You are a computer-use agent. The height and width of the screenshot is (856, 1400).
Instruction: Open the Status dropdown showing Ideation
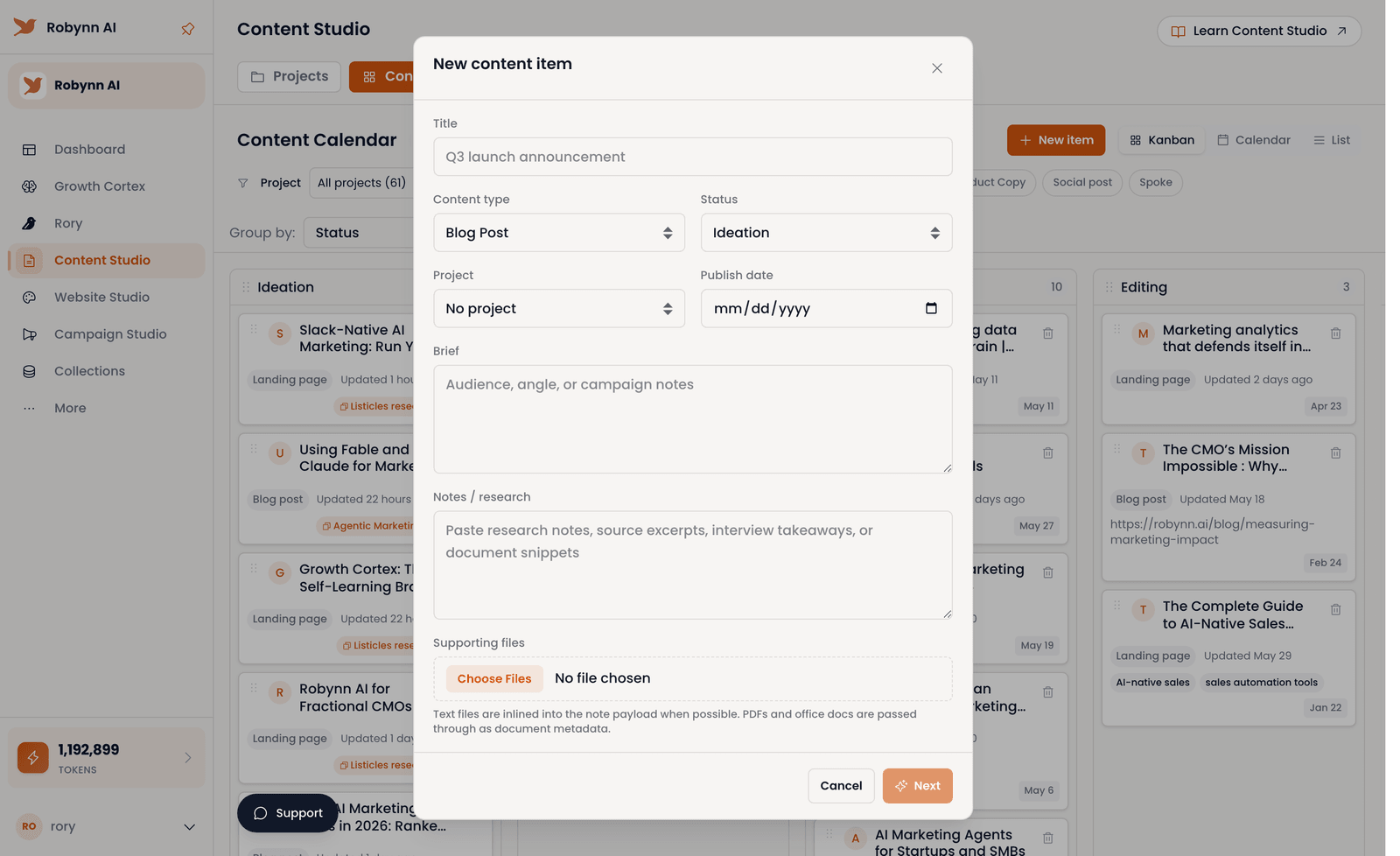click(x=826, y=233)
